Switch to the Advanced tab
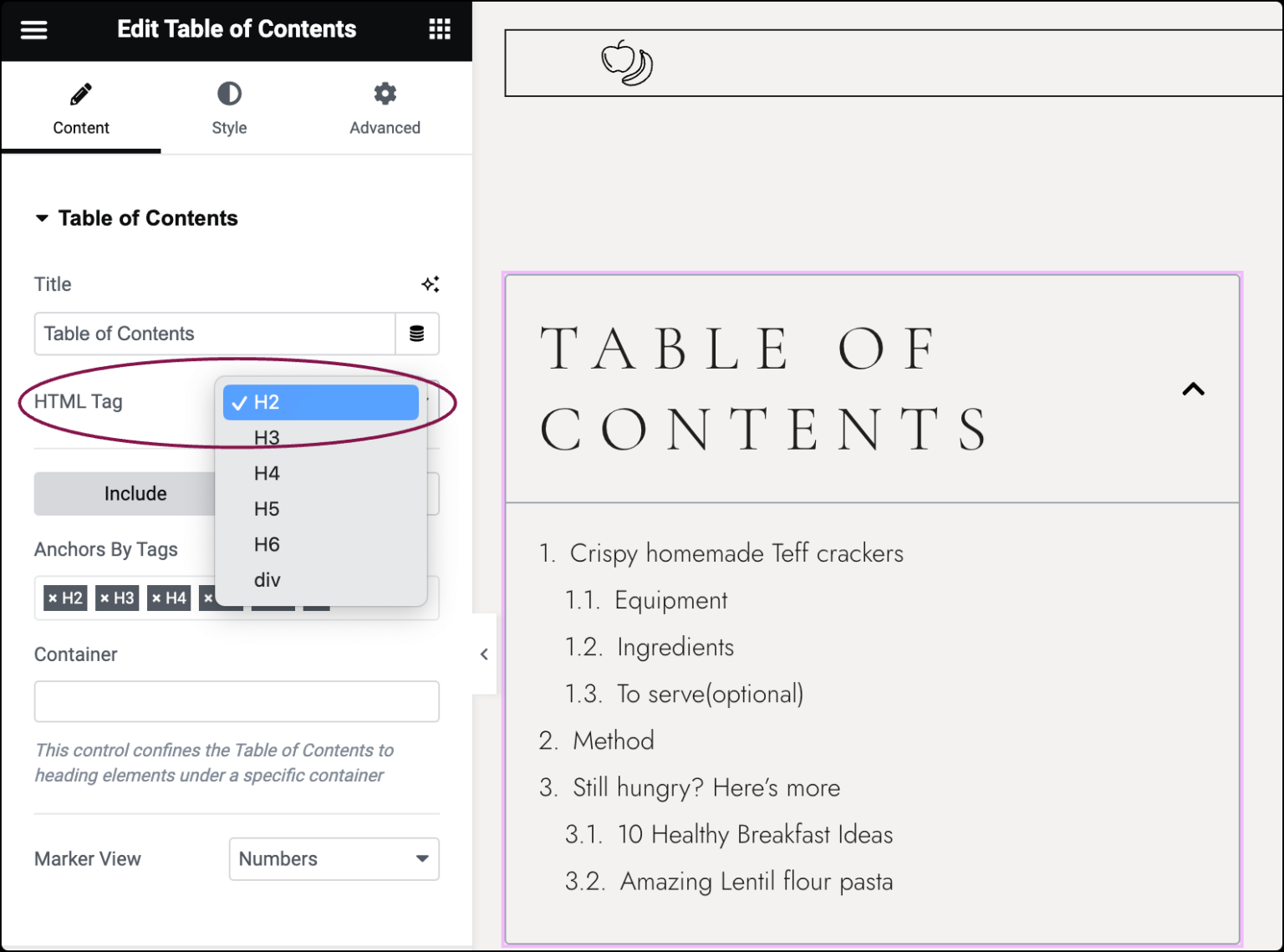Screen dimensions: 1284x952 pyautogui.click(x=385, y=109)
